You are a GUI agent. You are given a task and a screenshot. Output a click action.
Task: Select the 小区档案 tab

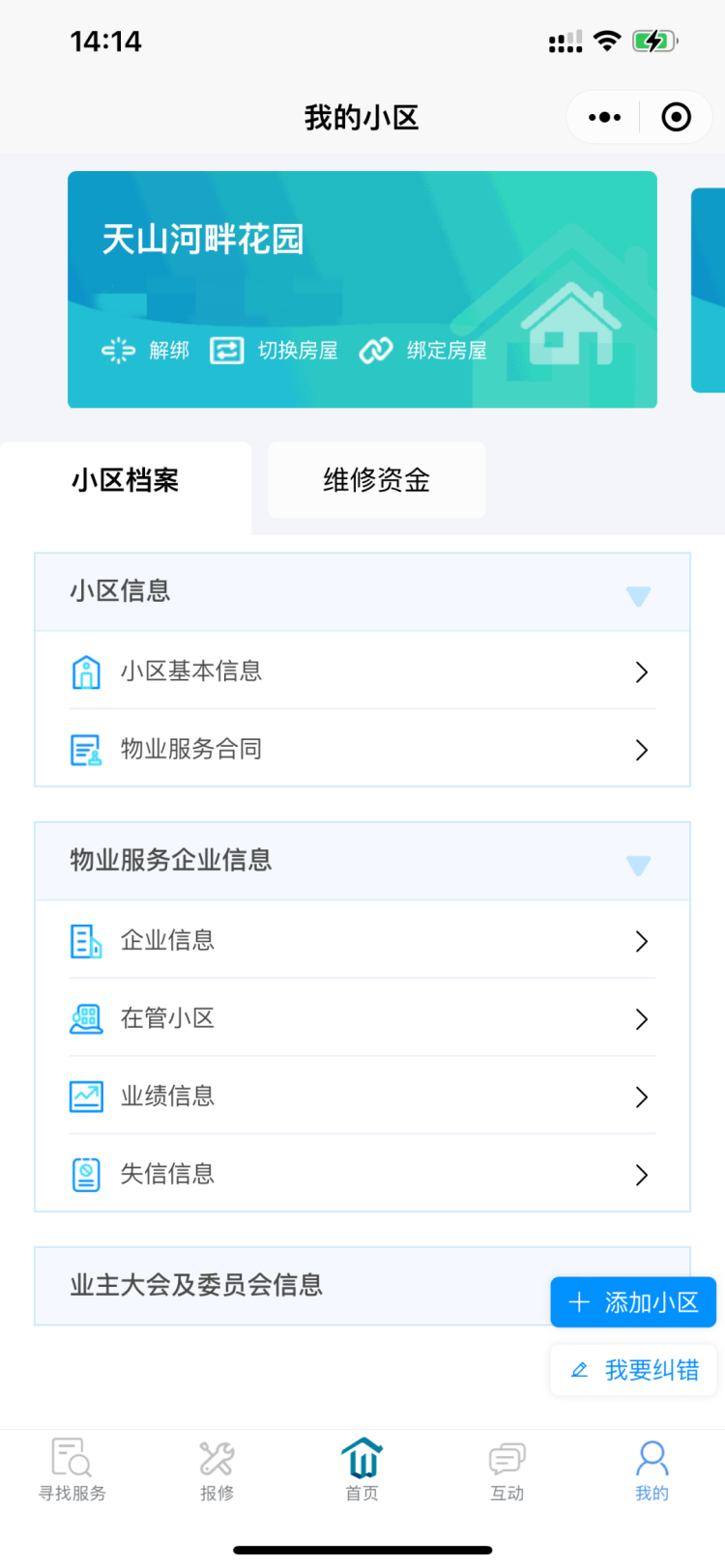click(x=126, y=481)
